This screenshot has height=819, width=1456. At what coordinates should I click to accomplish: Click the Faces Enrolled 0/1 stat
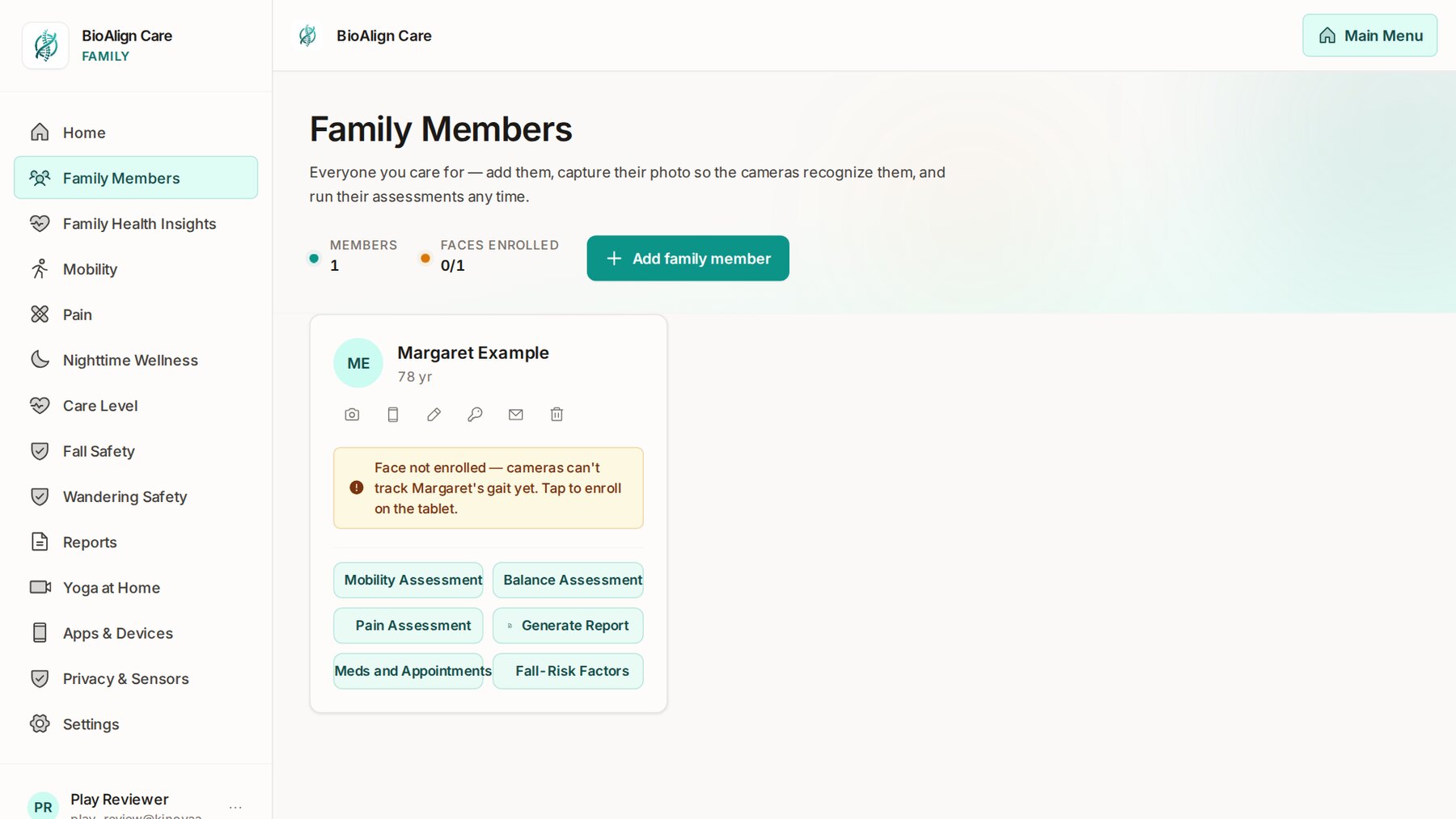click(489, 255)
